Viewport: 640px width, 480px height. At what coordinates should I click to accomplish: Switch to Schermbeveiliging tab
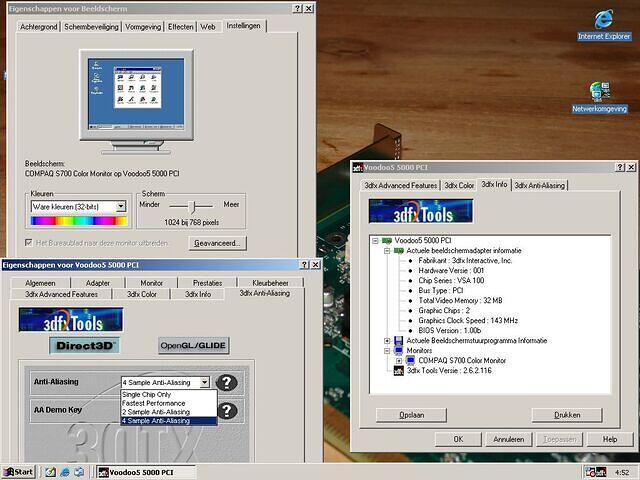point(91,27)
